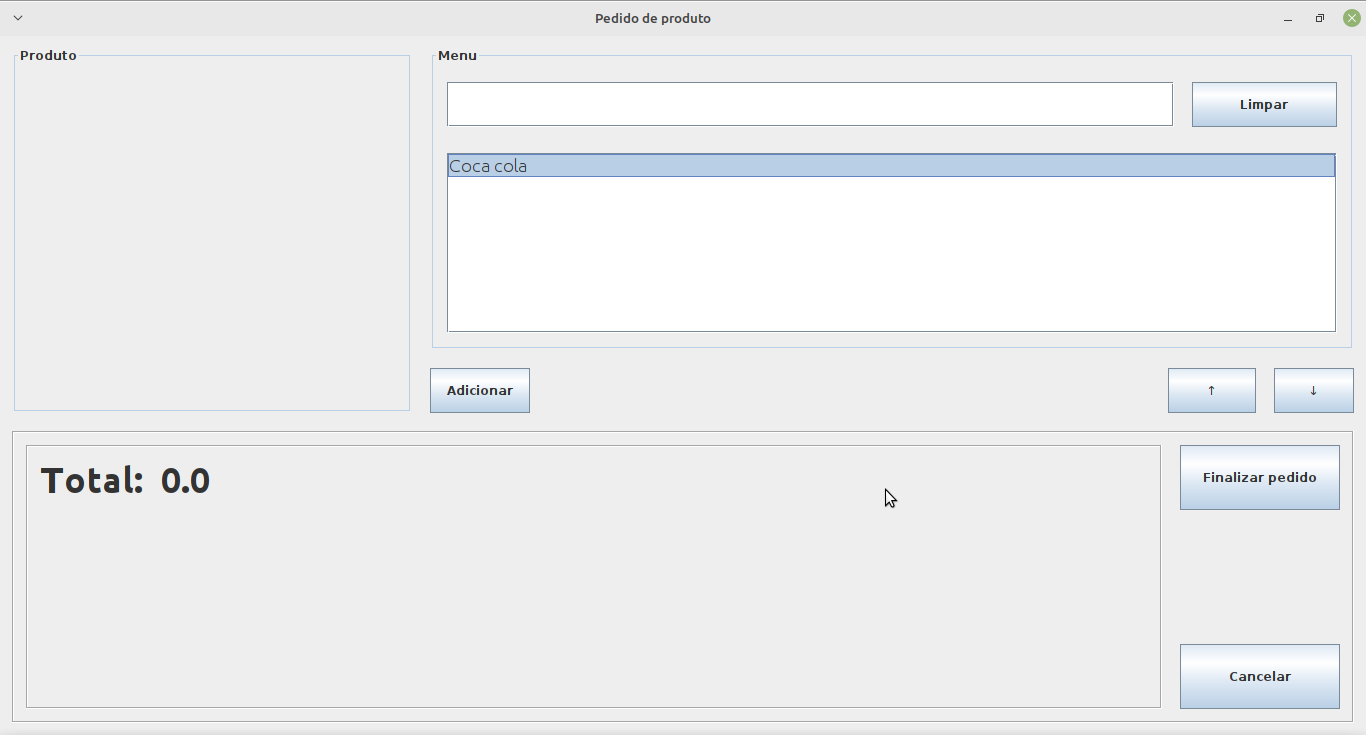
Task: Click the down arrow button
Action: coord(1313,390)
